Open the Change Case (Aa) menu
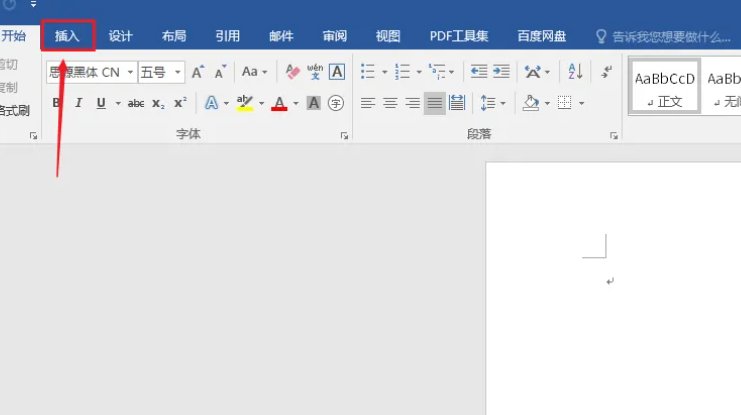741x415 pixels. pos(254,72)
